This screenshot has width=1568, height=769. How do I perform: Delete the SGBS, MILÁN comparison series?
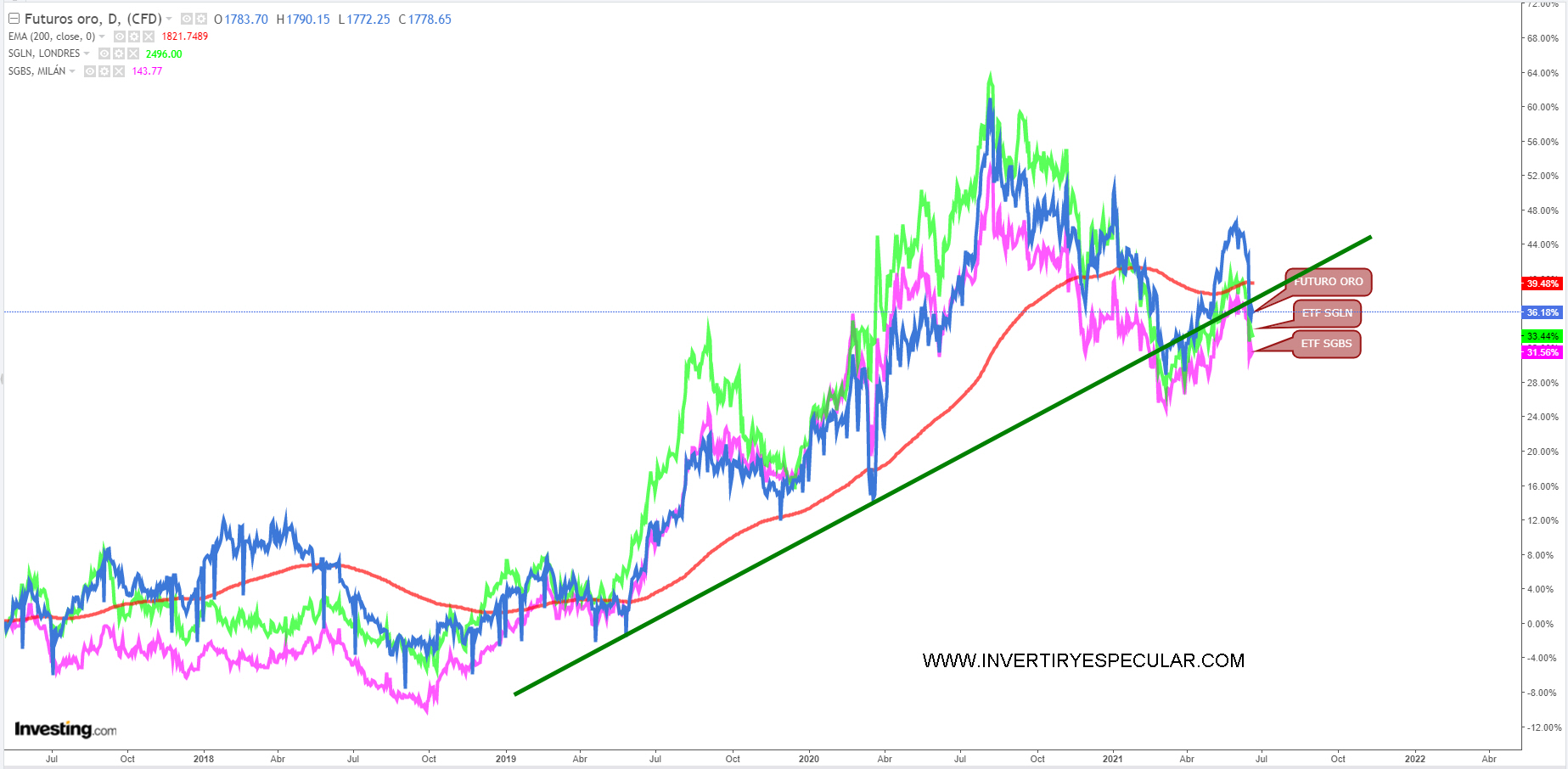pos(119,71)
